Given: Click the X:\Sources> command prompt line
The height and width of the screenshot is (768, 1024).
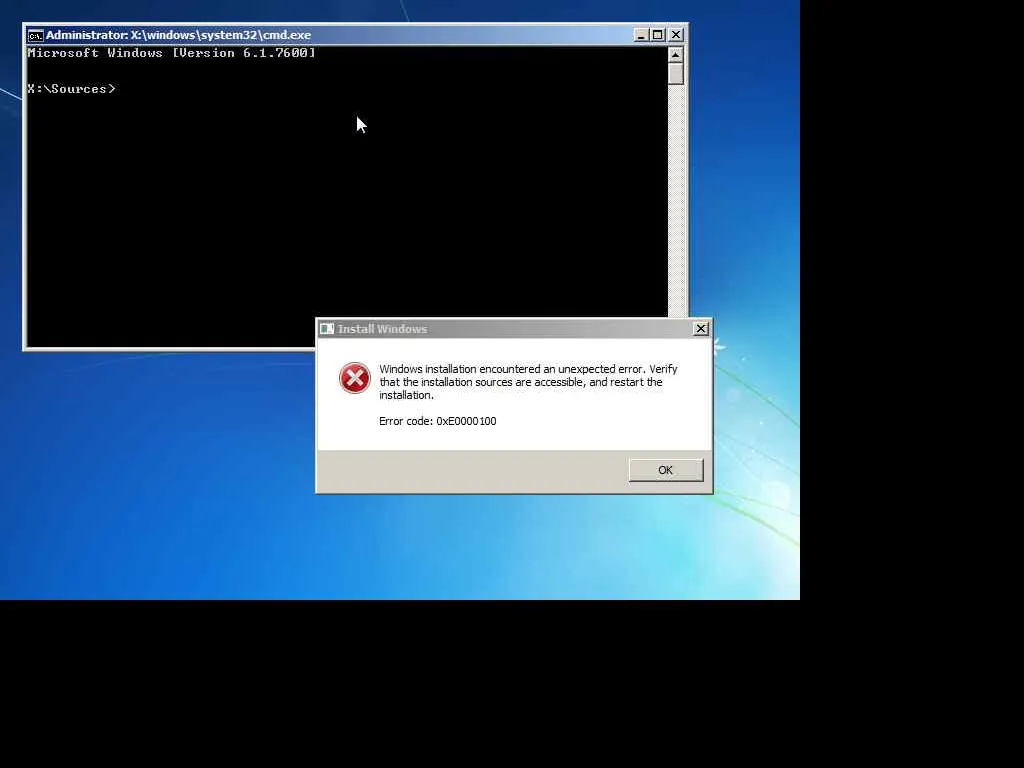Looking at the screenshot, I should tap(72, 89).
